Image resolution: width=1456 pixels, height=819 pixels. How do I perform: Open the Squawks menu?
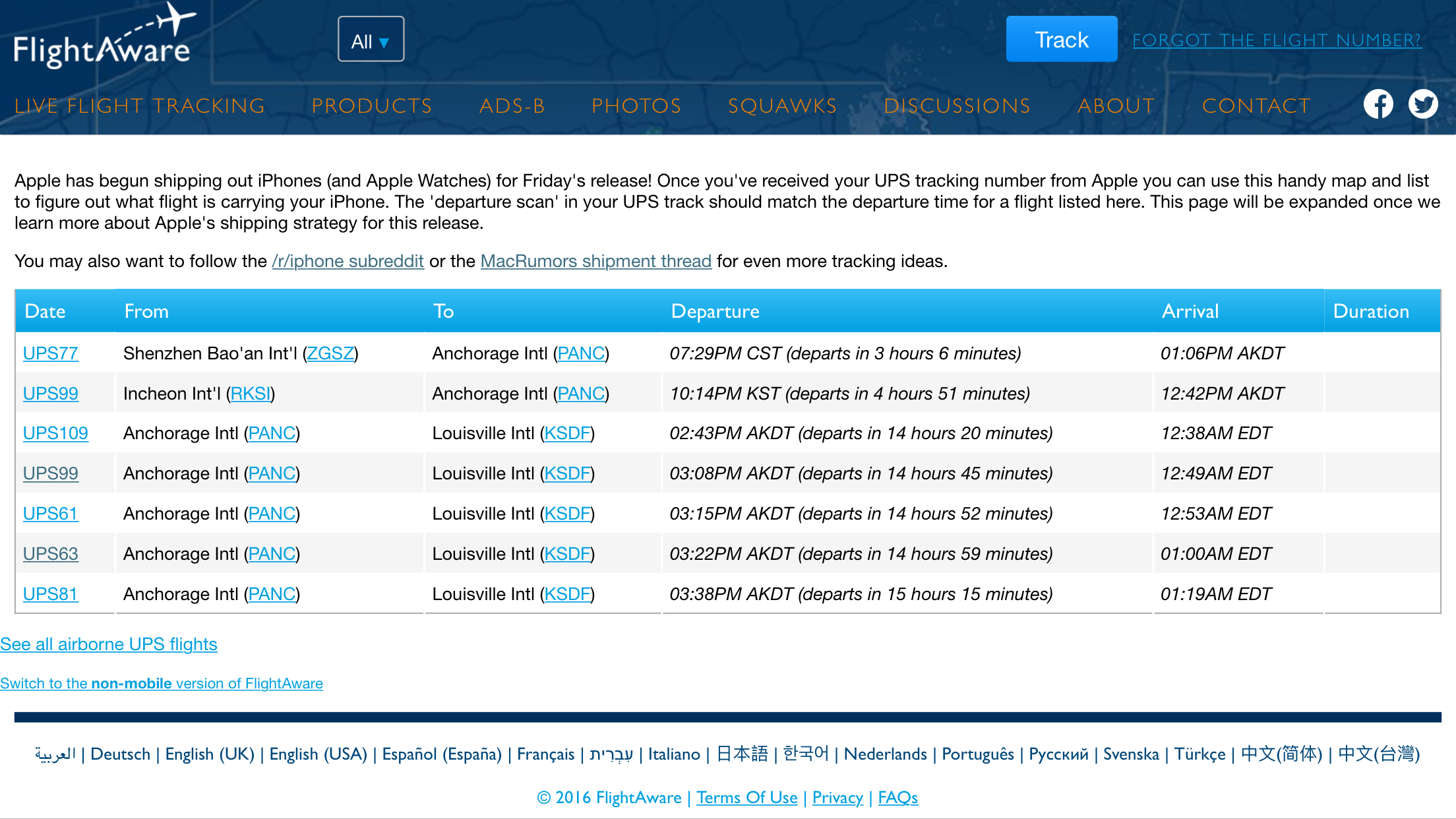[783, 106]
